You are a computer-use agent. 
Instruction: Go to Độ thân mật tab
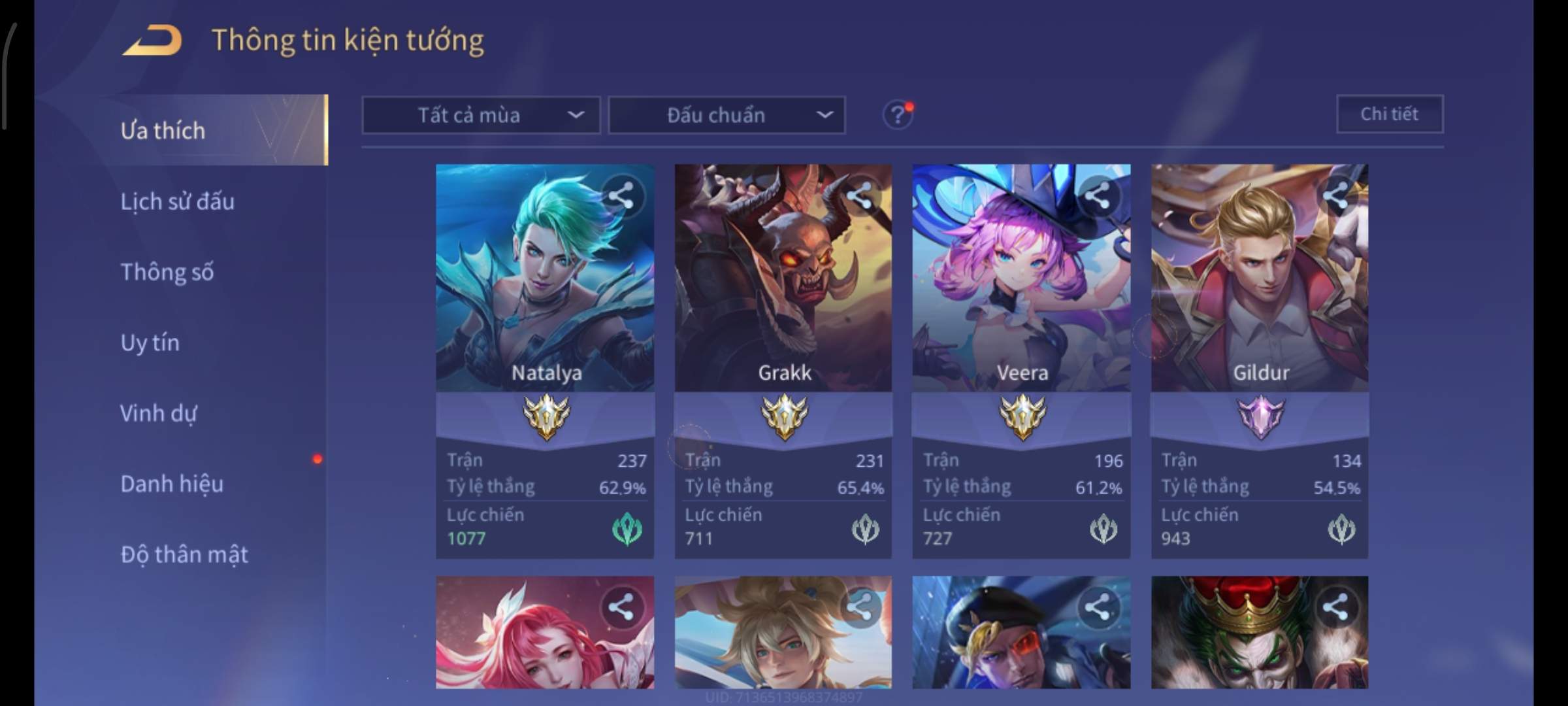[184, 554]
